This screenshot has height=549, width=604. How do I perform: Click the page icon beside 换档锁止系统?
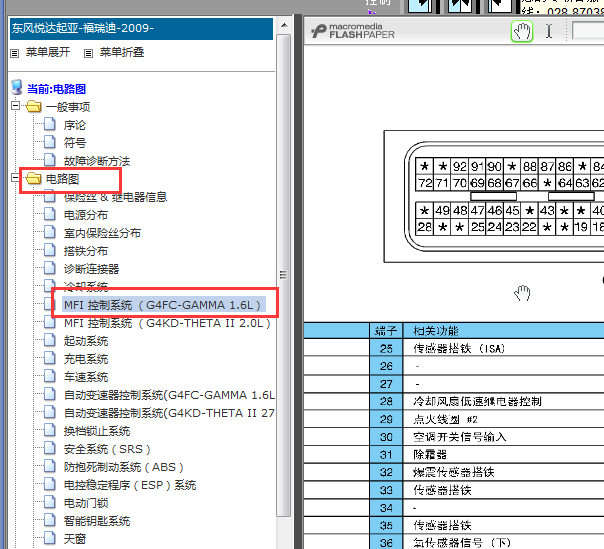(50, 430)
